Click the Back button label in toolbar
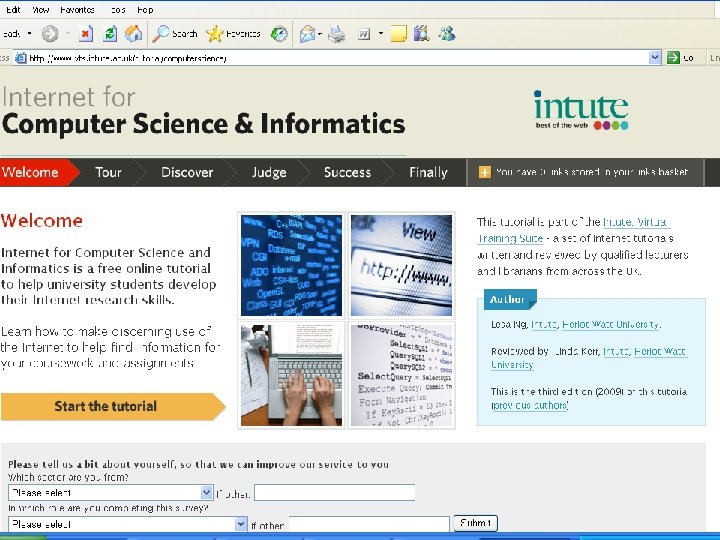This screenshot has width=720, height=540. [11, 34]
